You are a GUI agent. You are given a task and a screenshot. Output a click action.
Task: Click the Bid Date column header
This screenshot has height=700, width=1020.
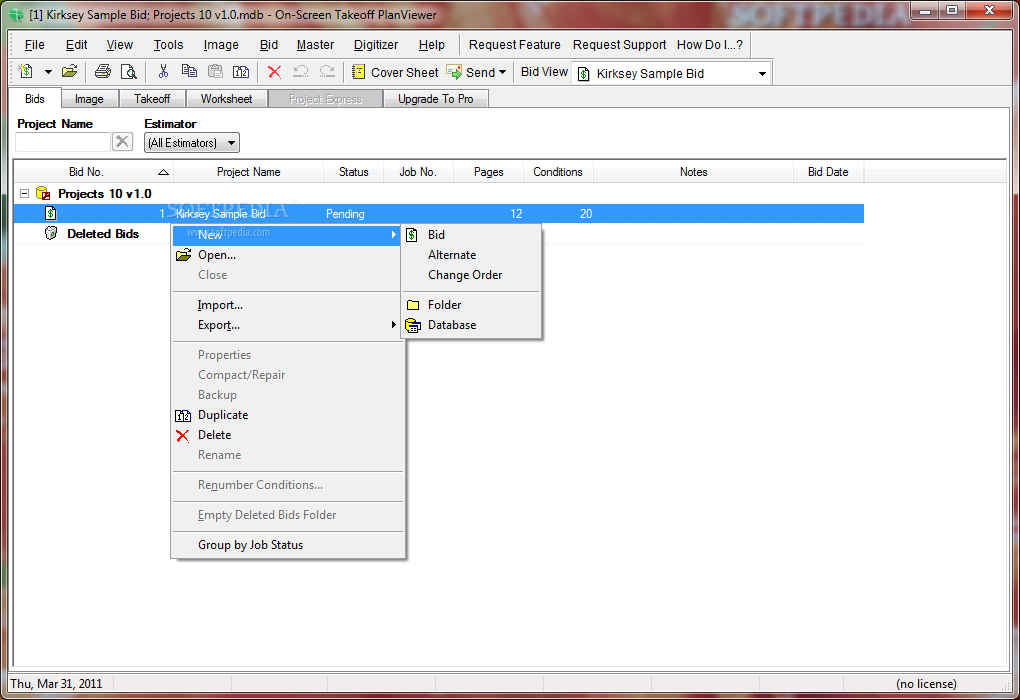(828, 172)
